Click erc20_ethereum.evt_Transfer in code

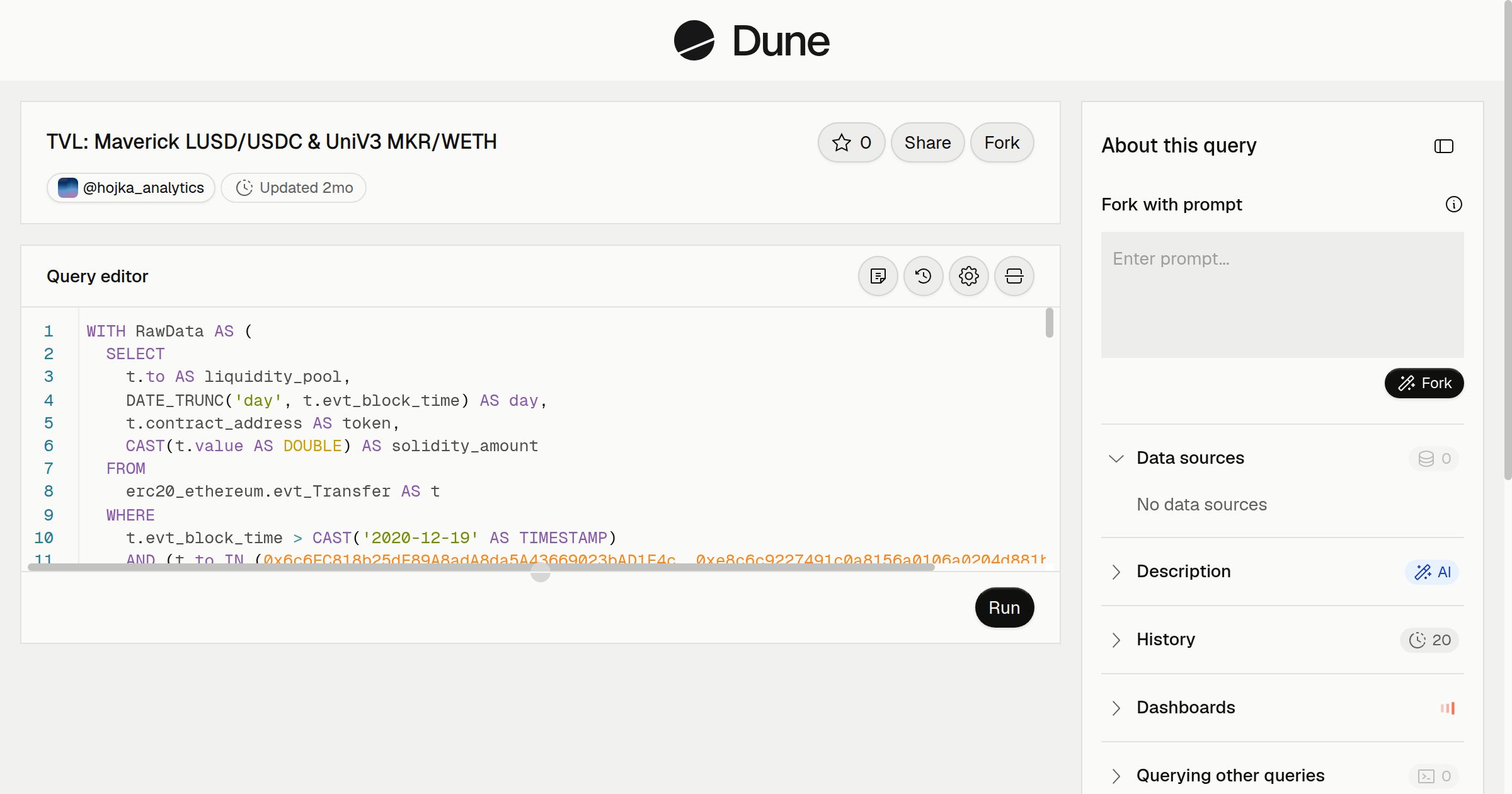tap(258, 492)
